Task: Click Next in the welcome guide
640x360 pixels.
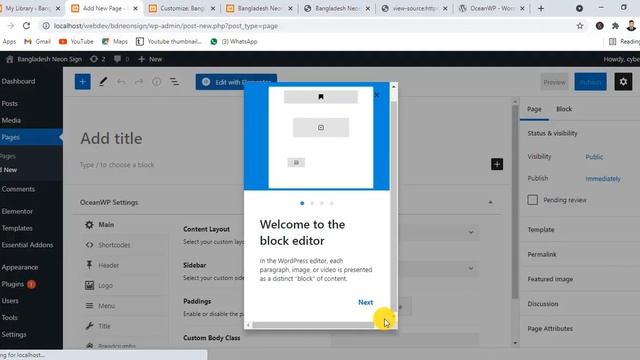Action: pyautogui.click(x=365, y=302)
